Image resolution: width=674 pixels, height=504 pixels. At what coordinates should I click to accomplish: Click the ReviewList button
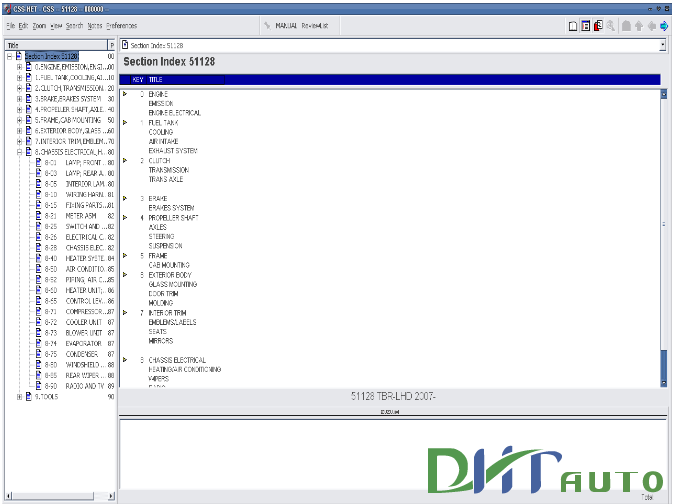315,26
